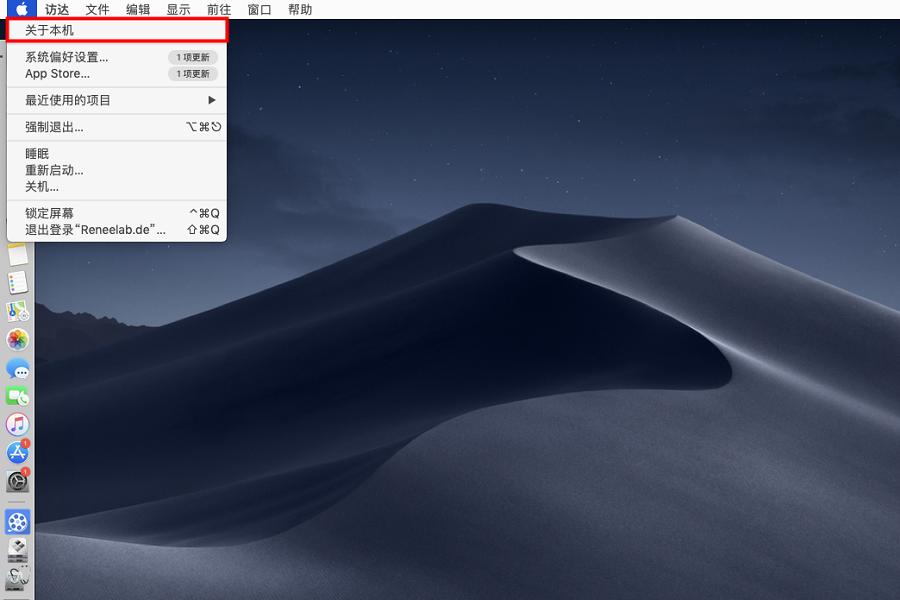This screenshot has width=900, height=600.
Task: Select 关于本机 menu entry
Action: pyautogui.click(x=117, y=30)
